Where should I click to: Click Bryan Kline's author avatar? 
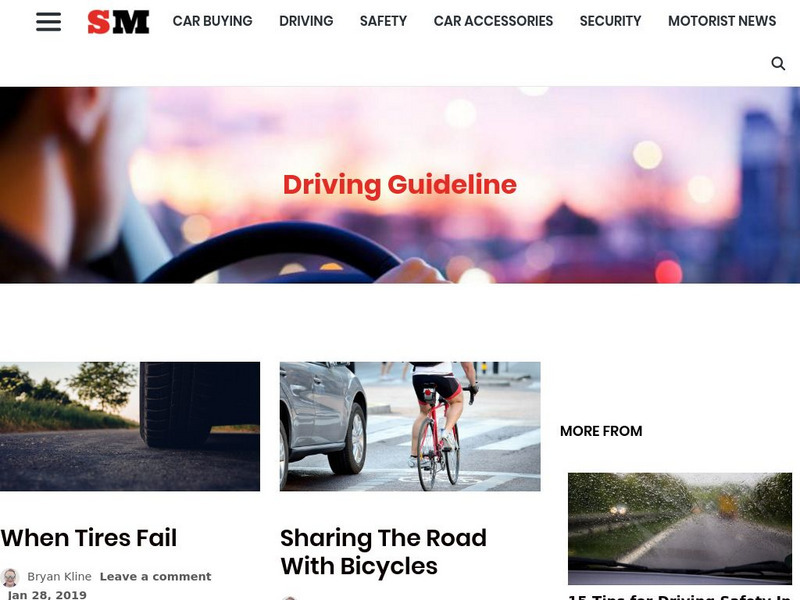point(10,577)
